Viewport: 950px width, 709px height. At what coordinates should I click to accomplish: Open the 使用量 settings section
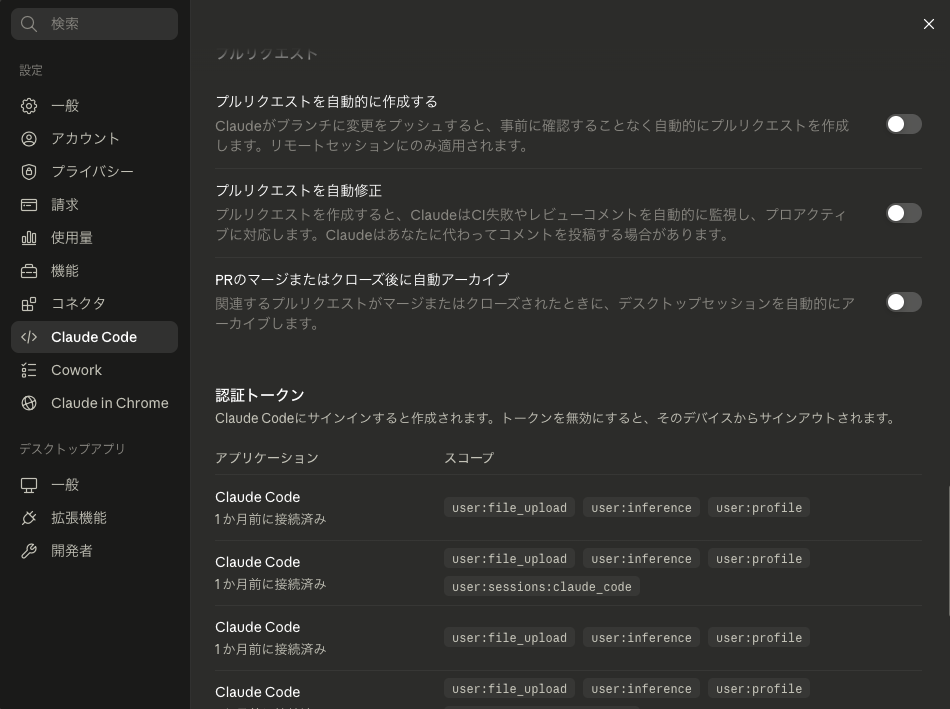pos(95,238)
